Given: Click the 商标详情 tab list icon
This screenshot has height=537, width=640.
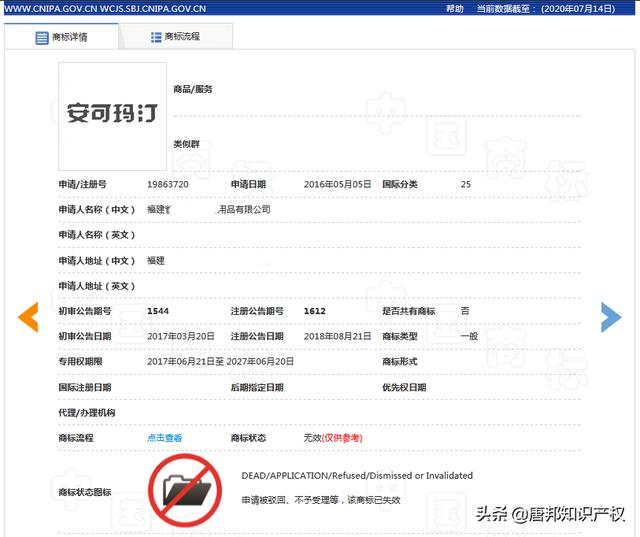Looking at the screenshot, I should coord(42,38).
